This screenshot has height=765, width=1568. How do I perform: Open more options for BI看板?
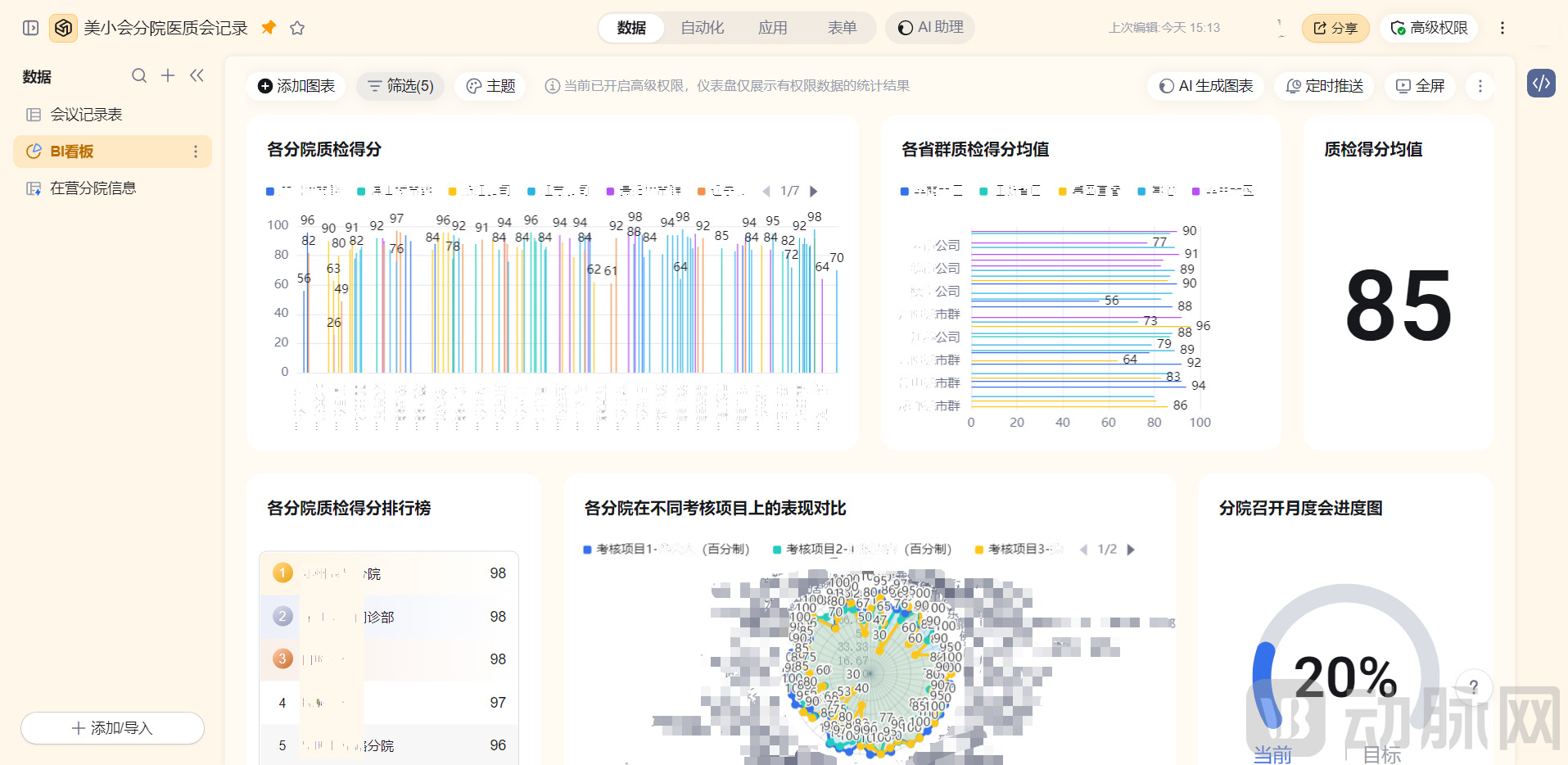click(x=196, y=151)
